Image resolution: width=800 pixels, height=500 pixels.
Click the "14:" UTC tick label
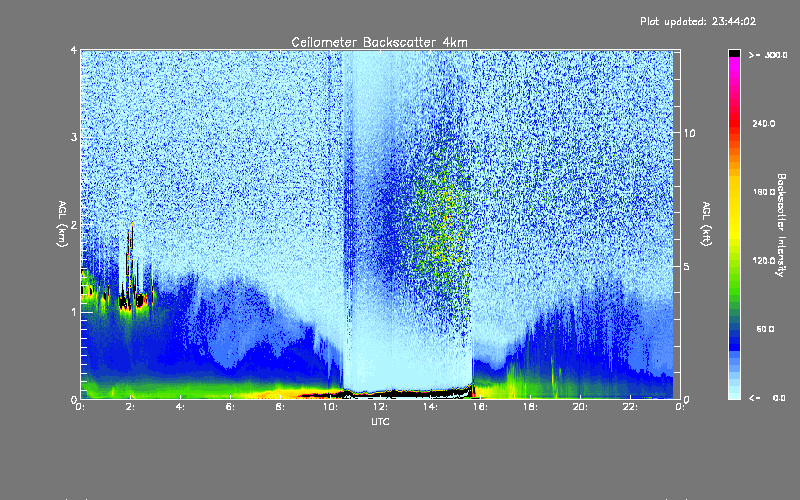[430, 407]
